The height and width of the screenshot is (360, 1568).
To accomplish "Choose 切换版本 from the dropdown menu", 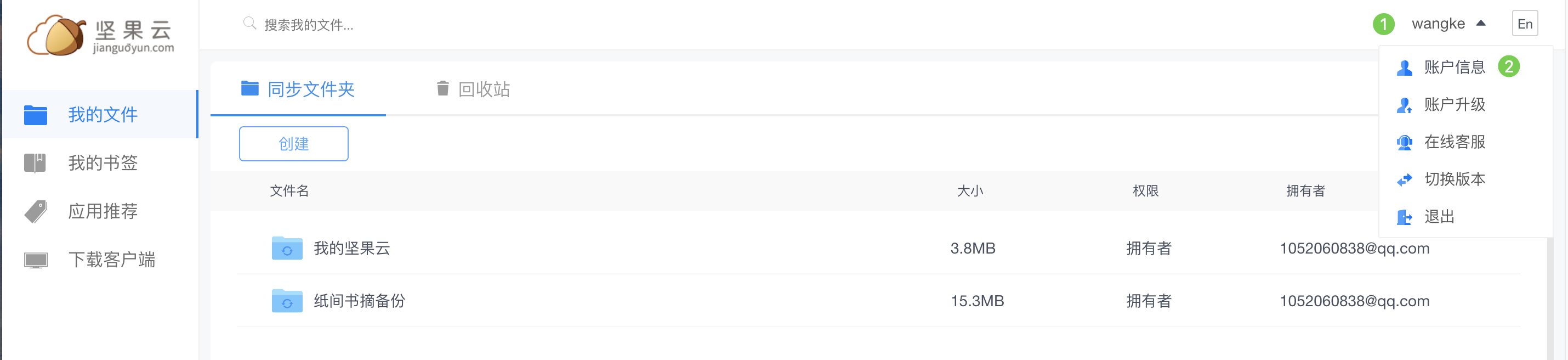I will coord(1454,179).
